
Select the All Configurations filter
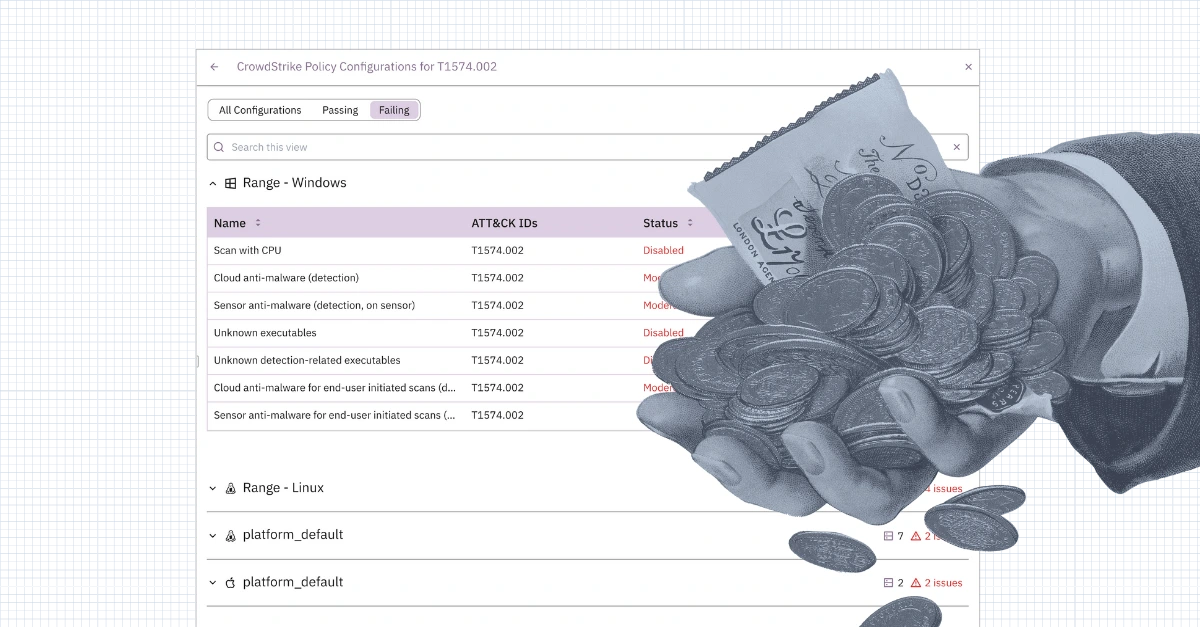click(260, 110)
